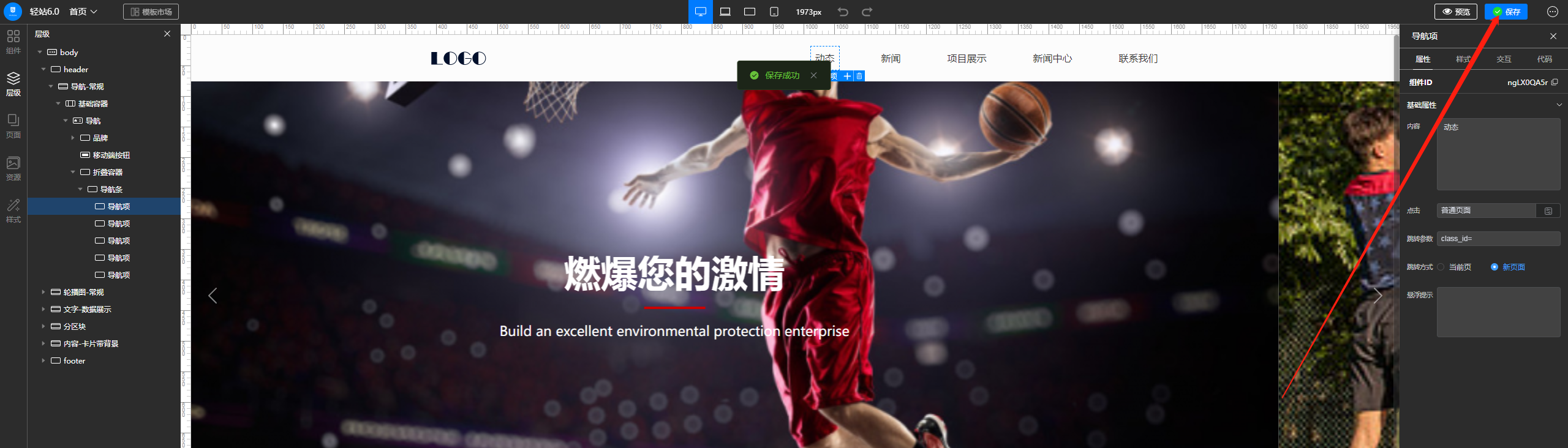Screen dimensions: 1568x448
Task: Select the 基础容器 layer row
Action: coord(104,103)
